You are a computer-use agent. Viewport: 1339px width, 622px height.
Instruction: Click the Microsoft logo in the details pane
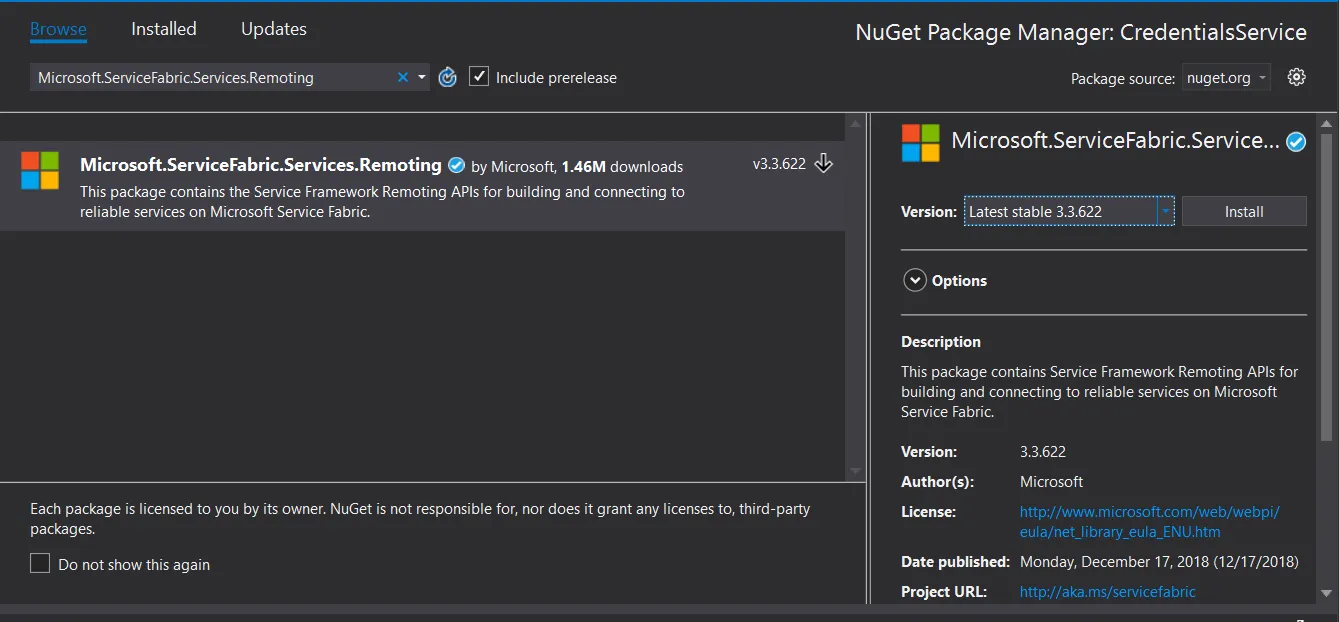point(921,143)
